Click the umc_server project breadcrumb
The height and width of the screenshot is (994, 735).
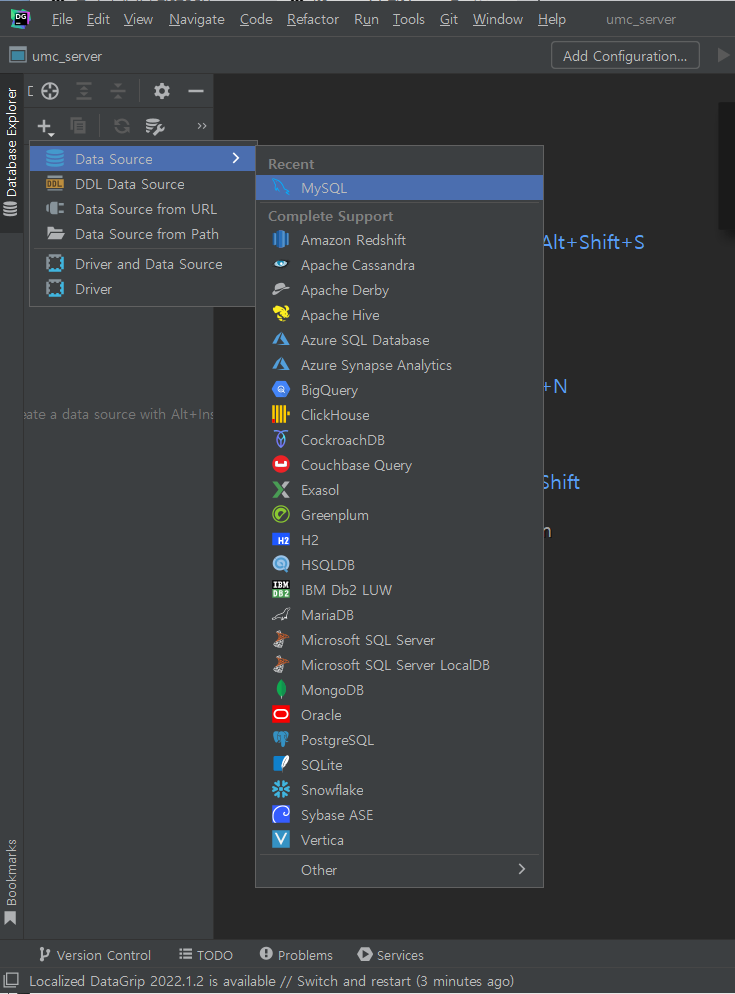[x=56, y=56]
